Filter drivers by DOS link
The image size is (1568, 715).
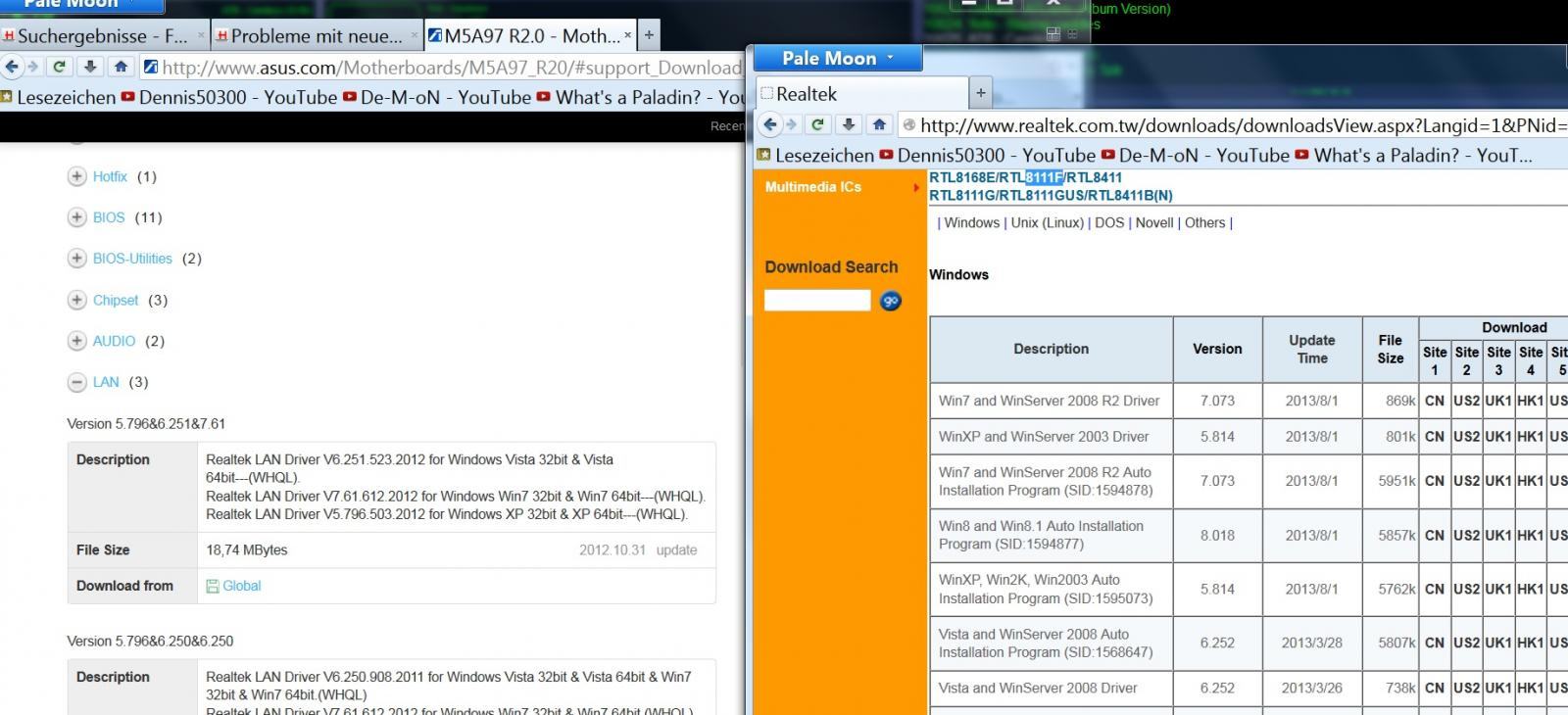1109,222
